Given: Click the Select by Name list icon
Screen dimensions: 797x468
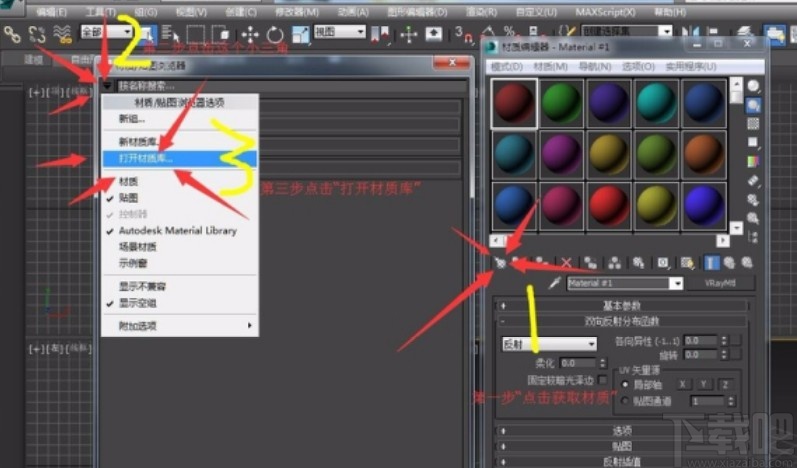Looking at the screenshot, I should click(170, 35).
